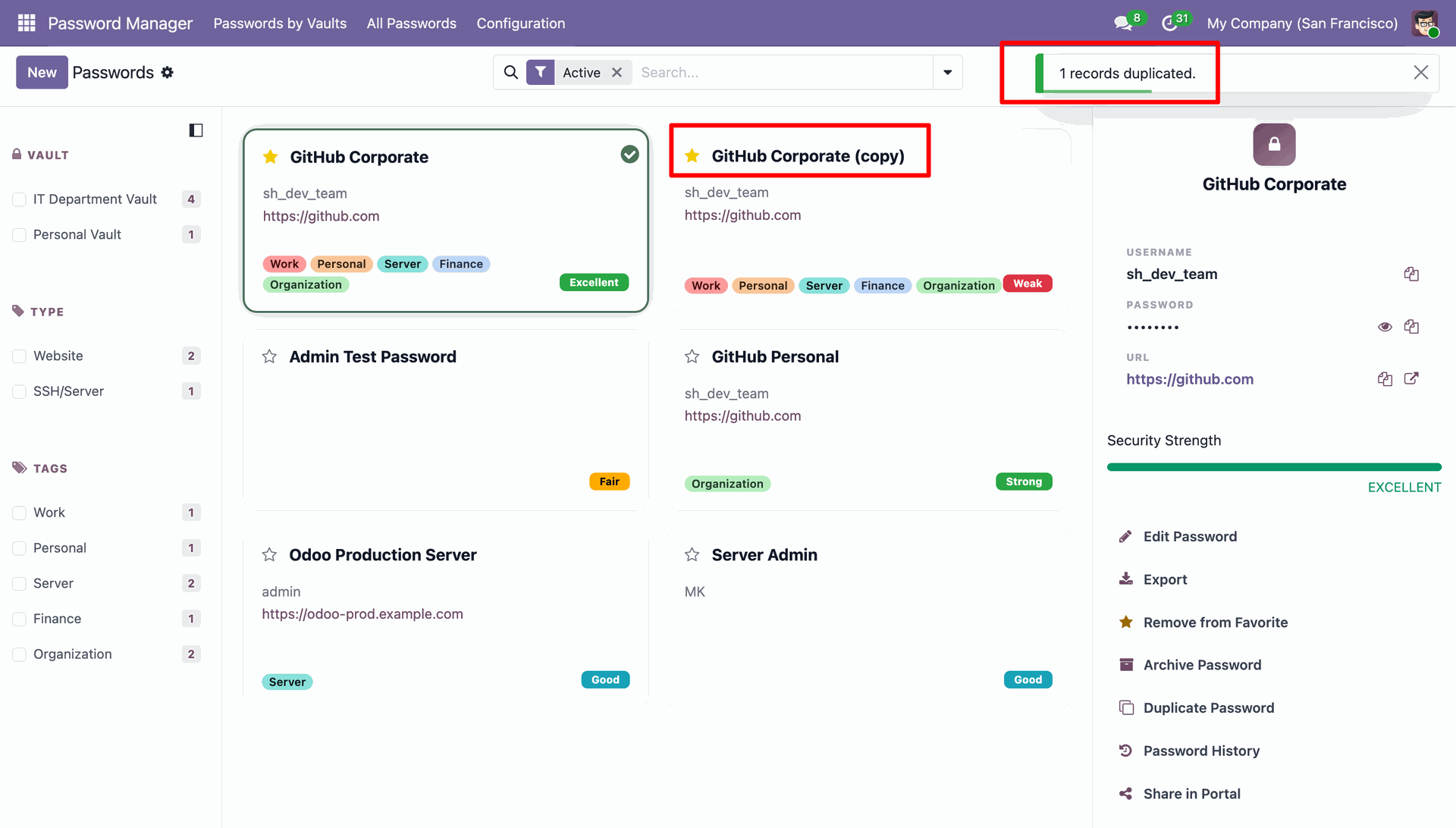The width and height of the screenshot is (1456, 828).
Task: Expand the search options dropdown
Action: pyautogui.click(x=947, y=72)
